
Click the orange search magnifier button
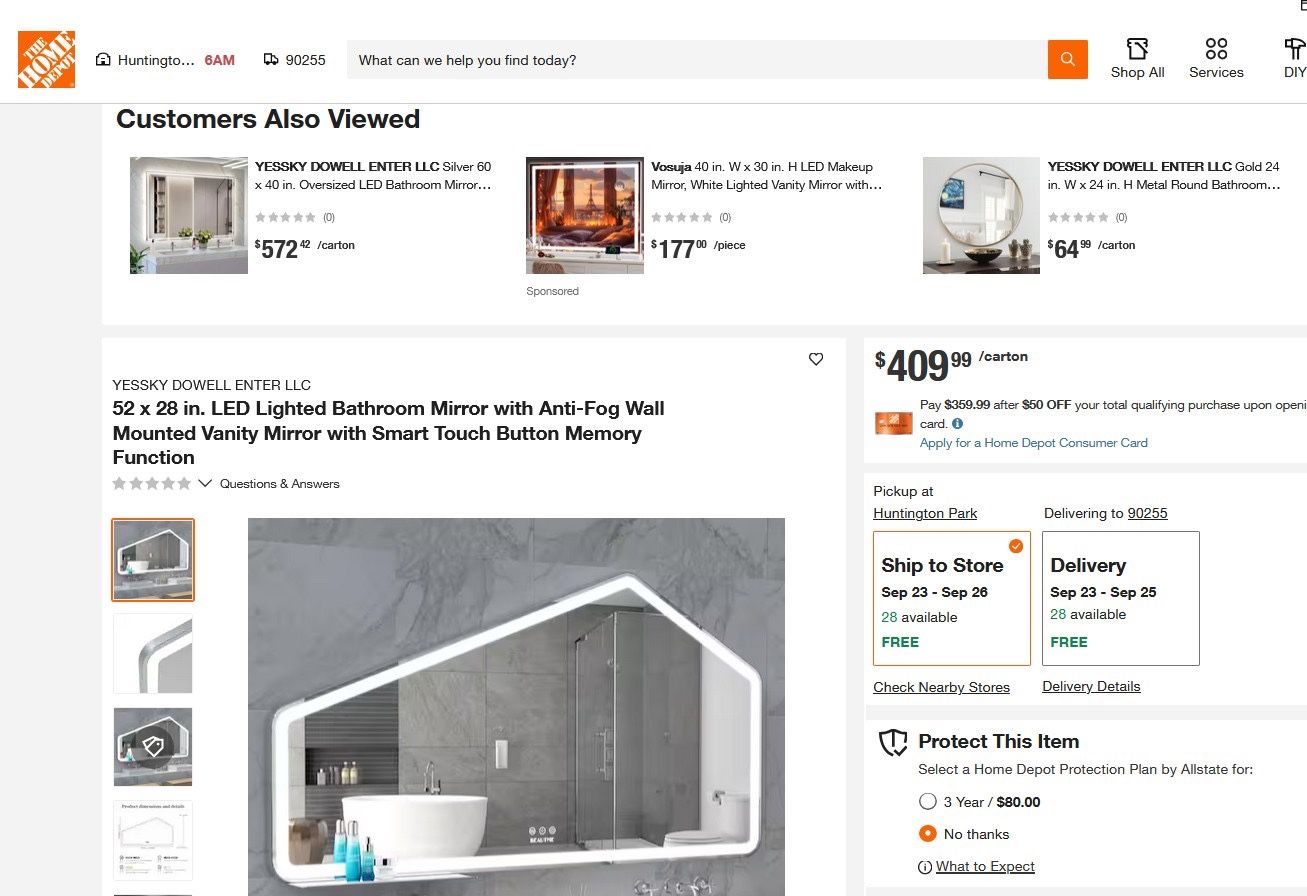(1067, 60)
